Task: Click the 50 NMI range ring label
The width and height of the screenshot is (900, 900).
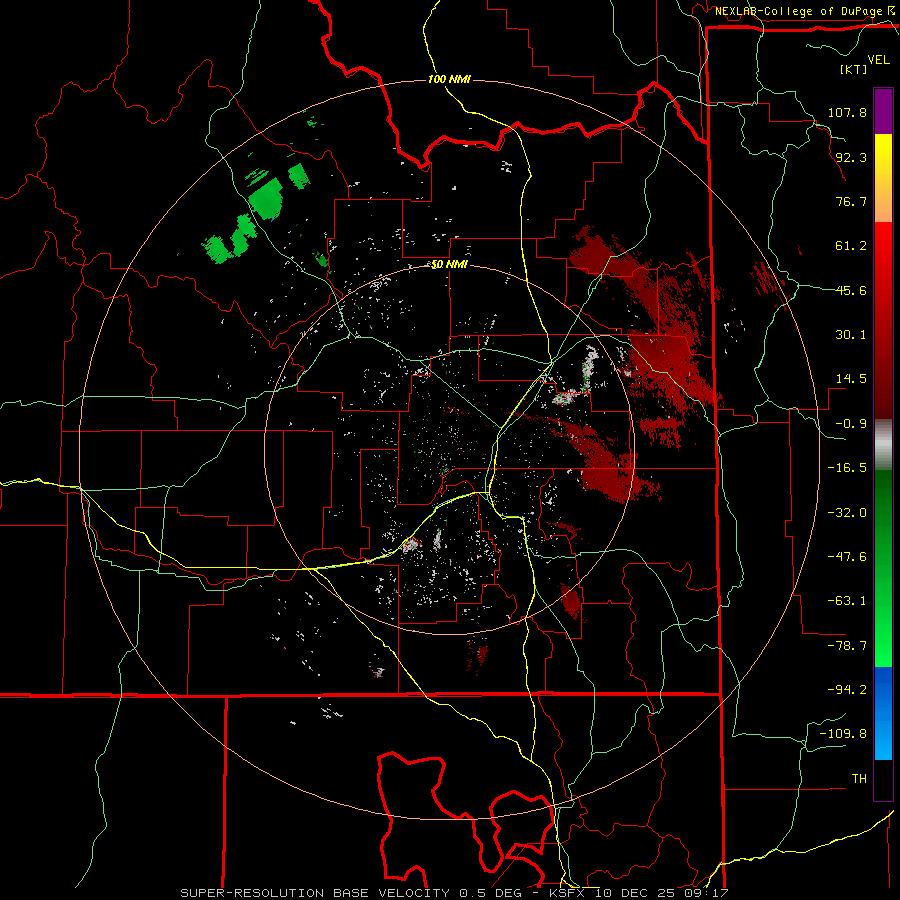Action: [449, 265]
